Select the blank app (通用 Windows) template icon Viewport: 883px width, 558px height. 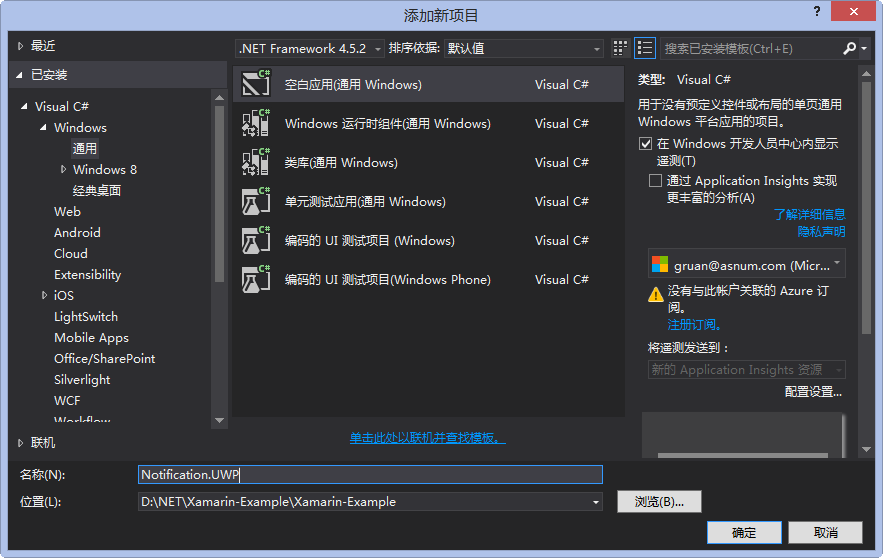coord(256,84)
